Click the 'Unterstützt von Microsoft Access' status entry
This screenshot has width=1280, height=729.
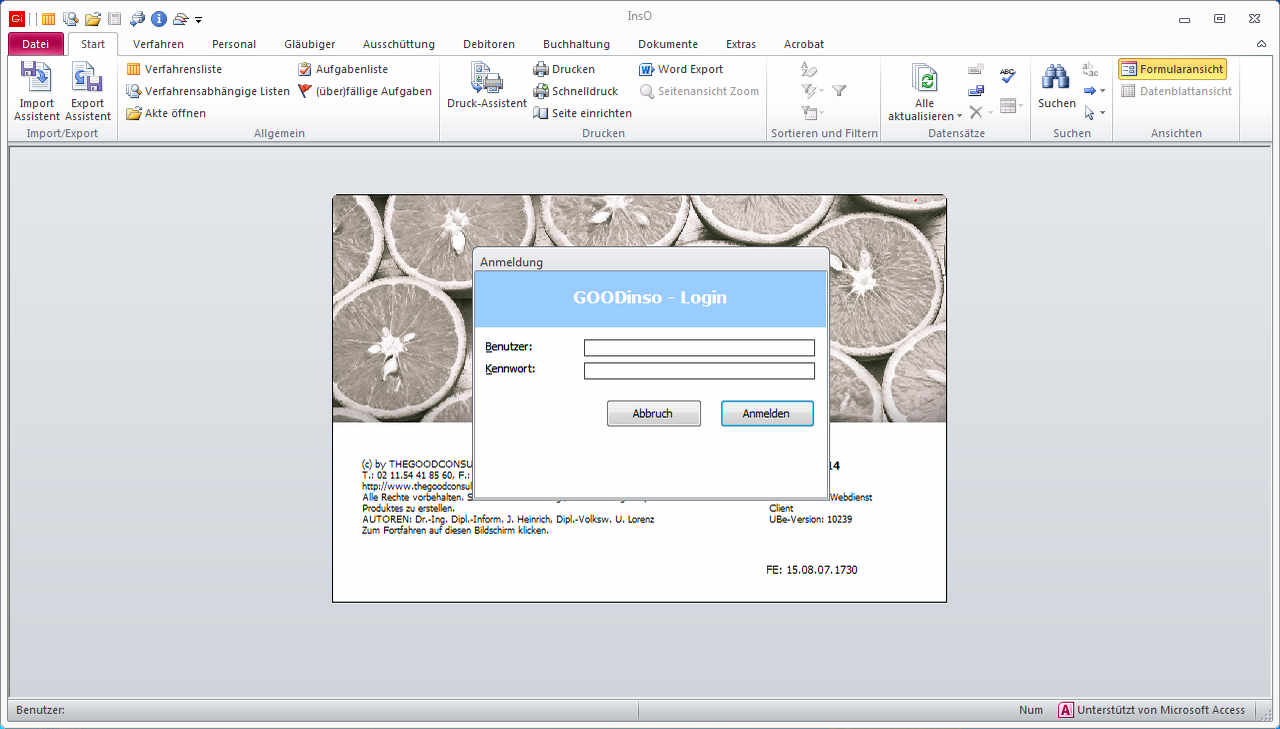coord(1152,710)
